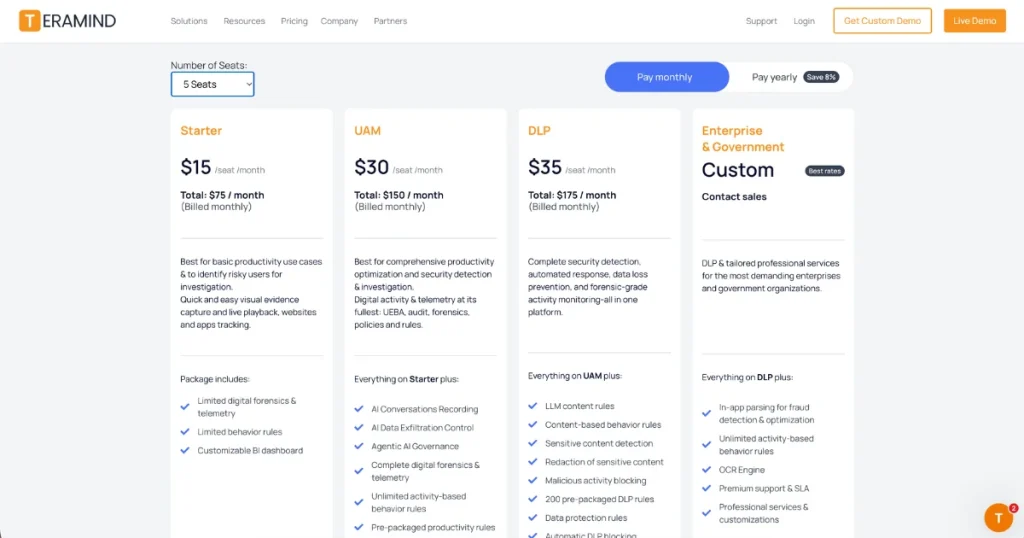The width and height of the screenshot is (1024, 538).
Task: Open the Company menu
Action: [x=339, y=21]
